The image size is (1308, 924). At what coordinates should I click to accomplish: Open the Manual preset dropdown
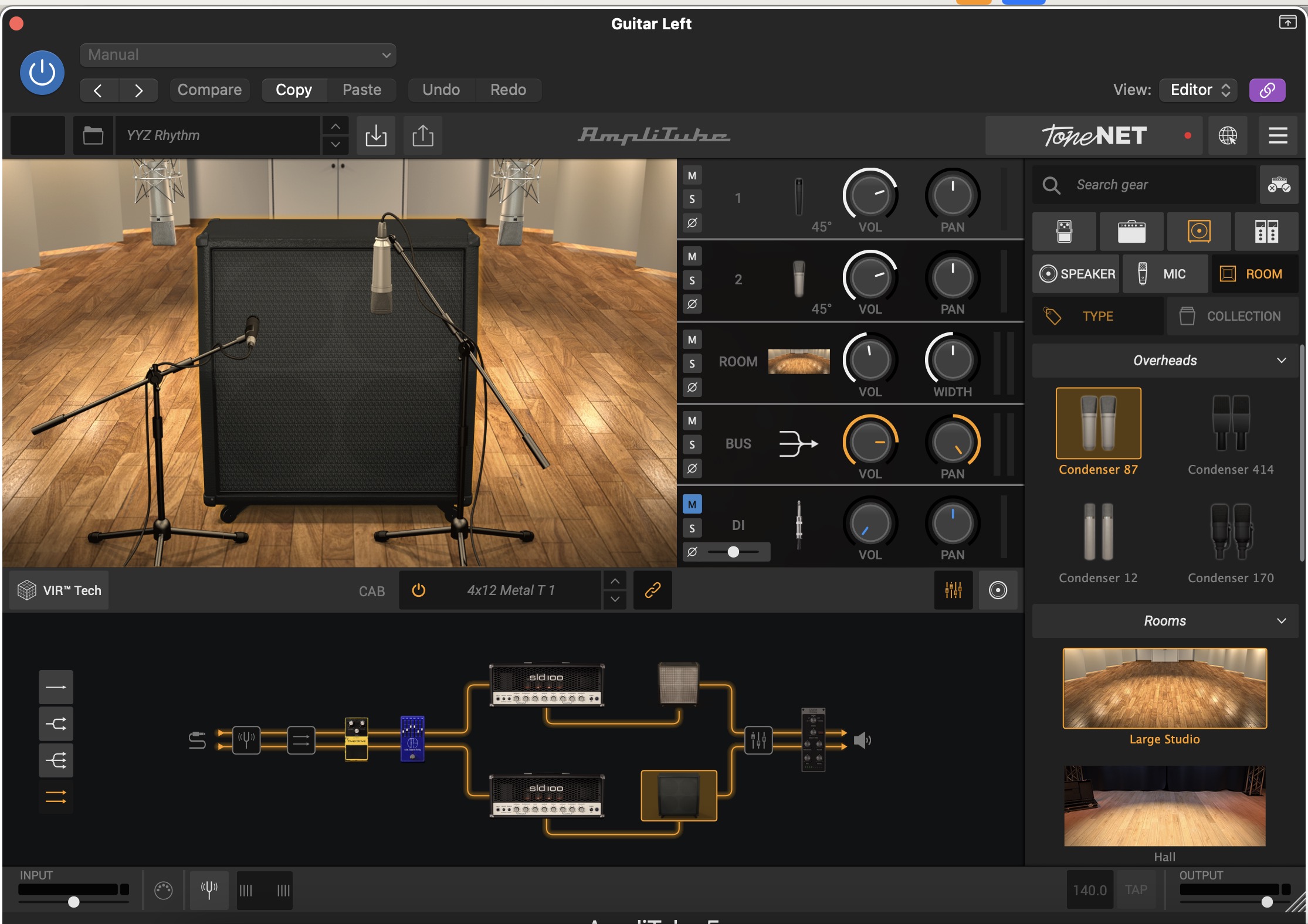[238, 55]
